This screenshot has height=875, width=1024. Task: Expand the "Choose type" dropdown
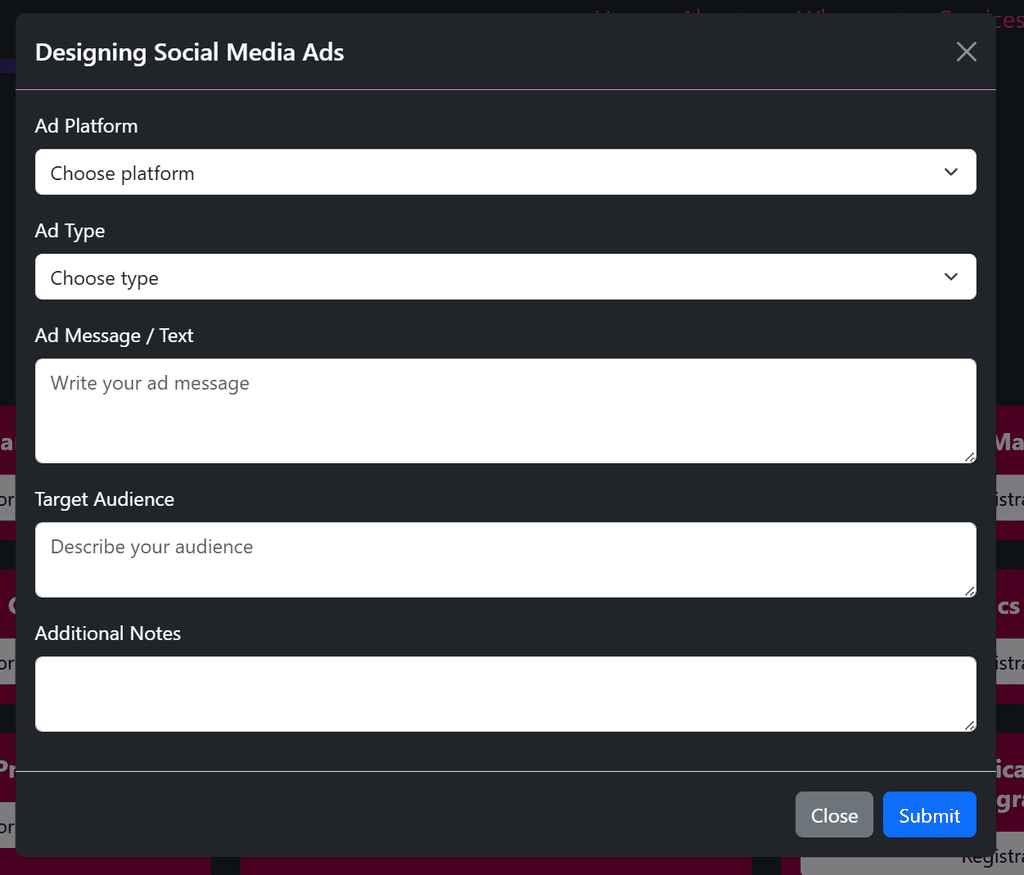click(x=505, y=277)
